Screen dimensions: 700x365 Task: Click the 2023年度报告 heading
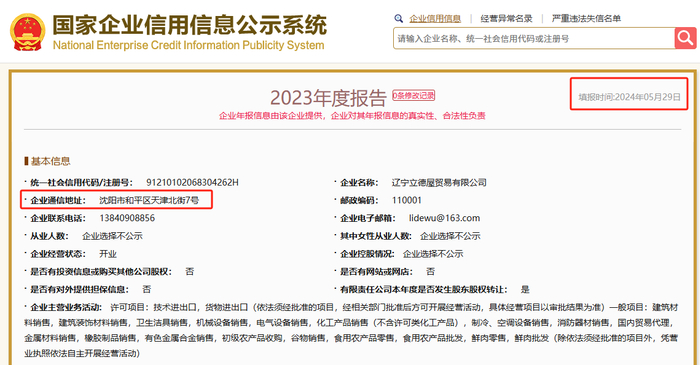click(328, 98)
